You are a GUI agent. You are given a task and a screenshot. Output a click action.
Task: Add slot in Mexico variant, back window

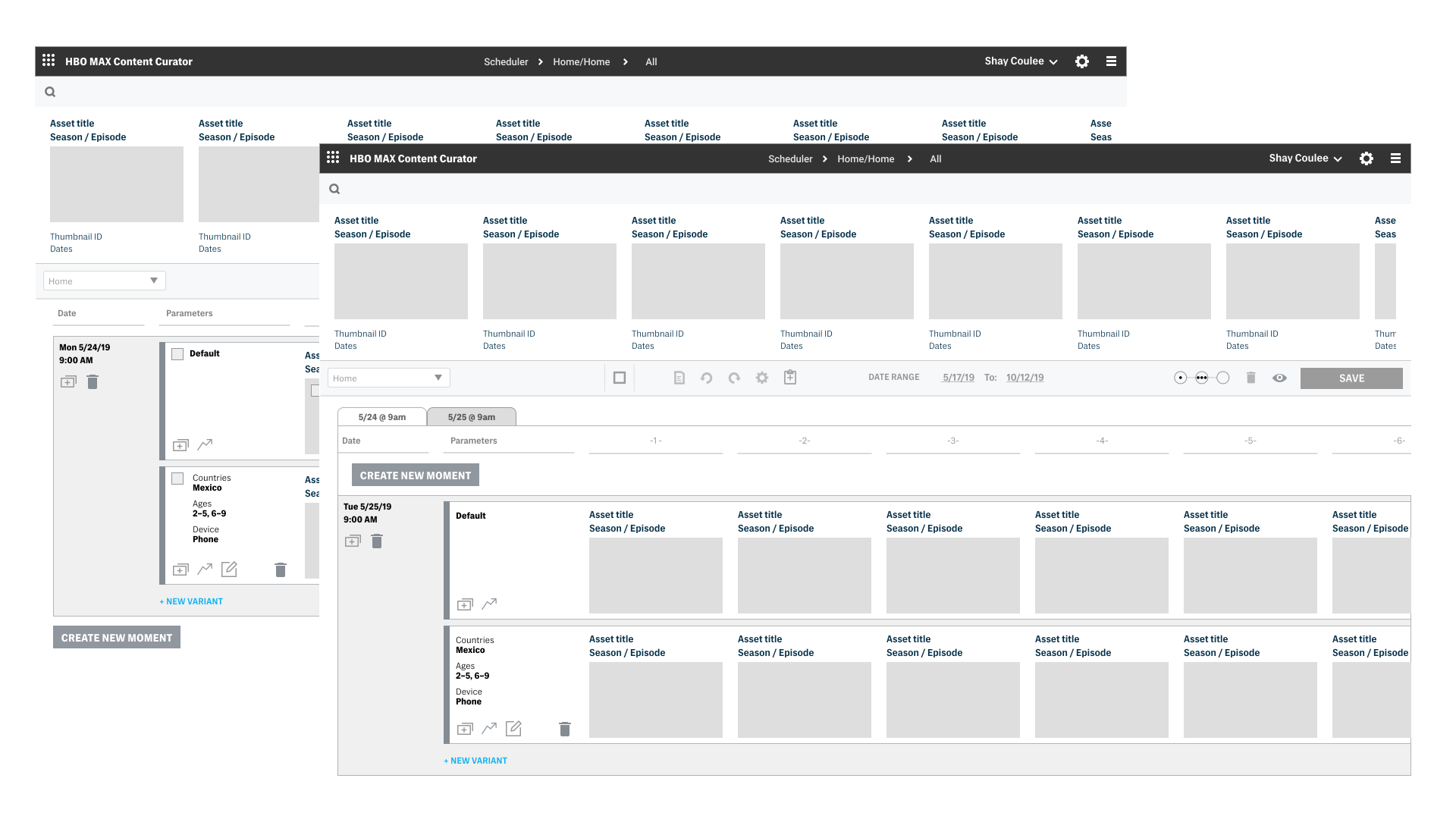click(180, 570)
